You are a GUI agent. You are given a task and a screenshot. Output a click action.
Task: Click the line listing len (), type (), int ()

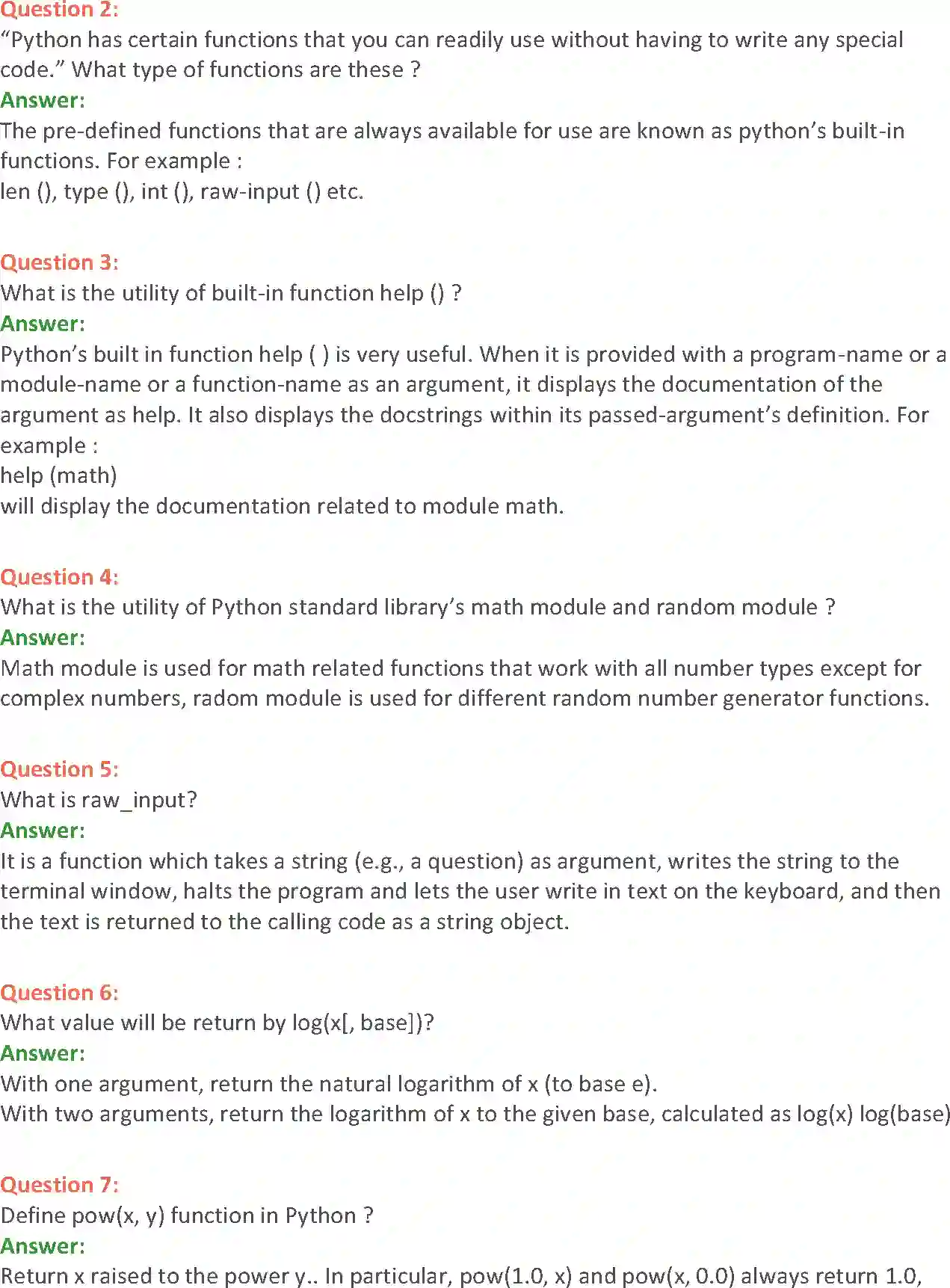[x=182, y=191]
